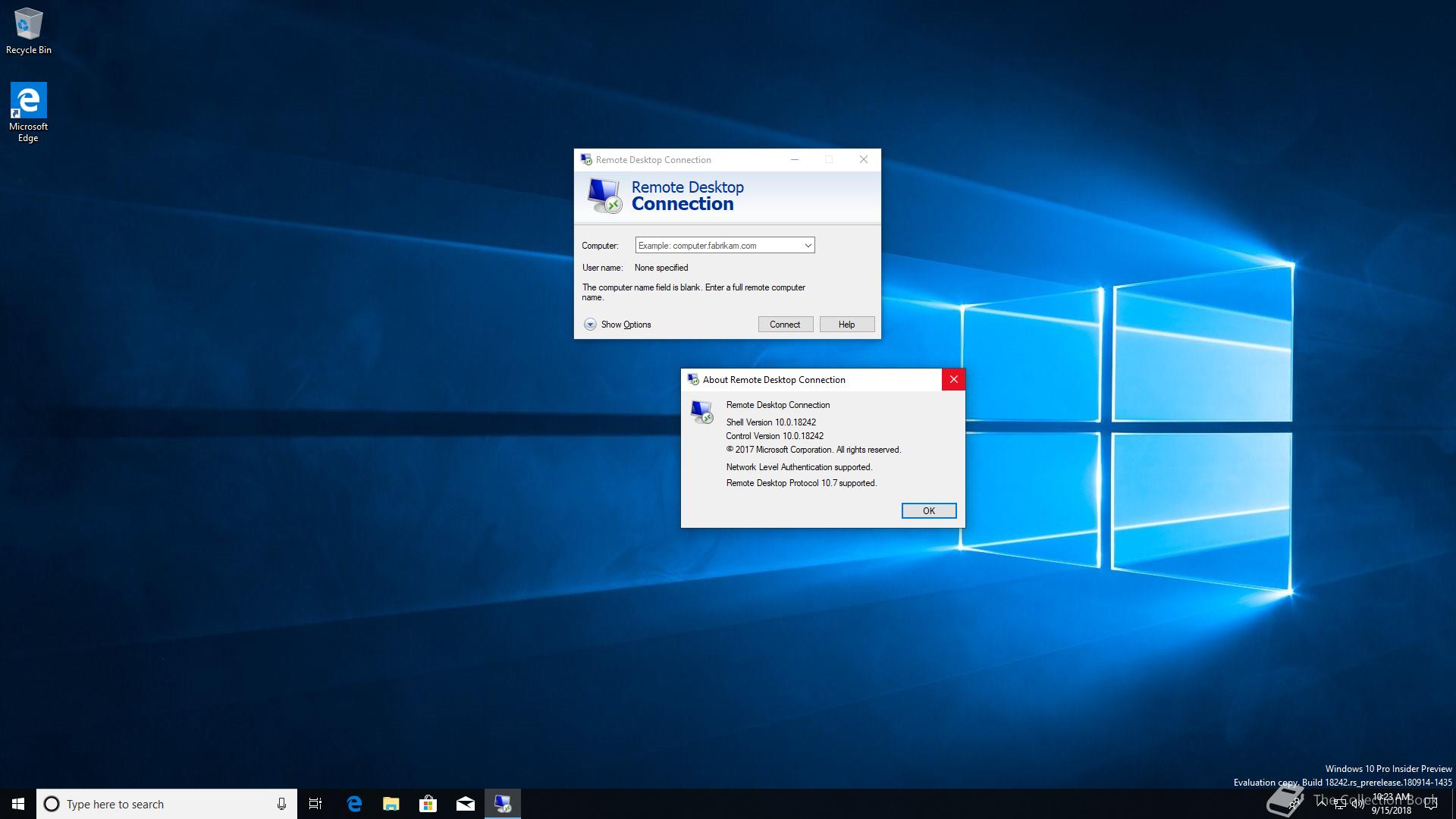
Task: Launch Edge from the taskbar
Action: coord(354,804)
